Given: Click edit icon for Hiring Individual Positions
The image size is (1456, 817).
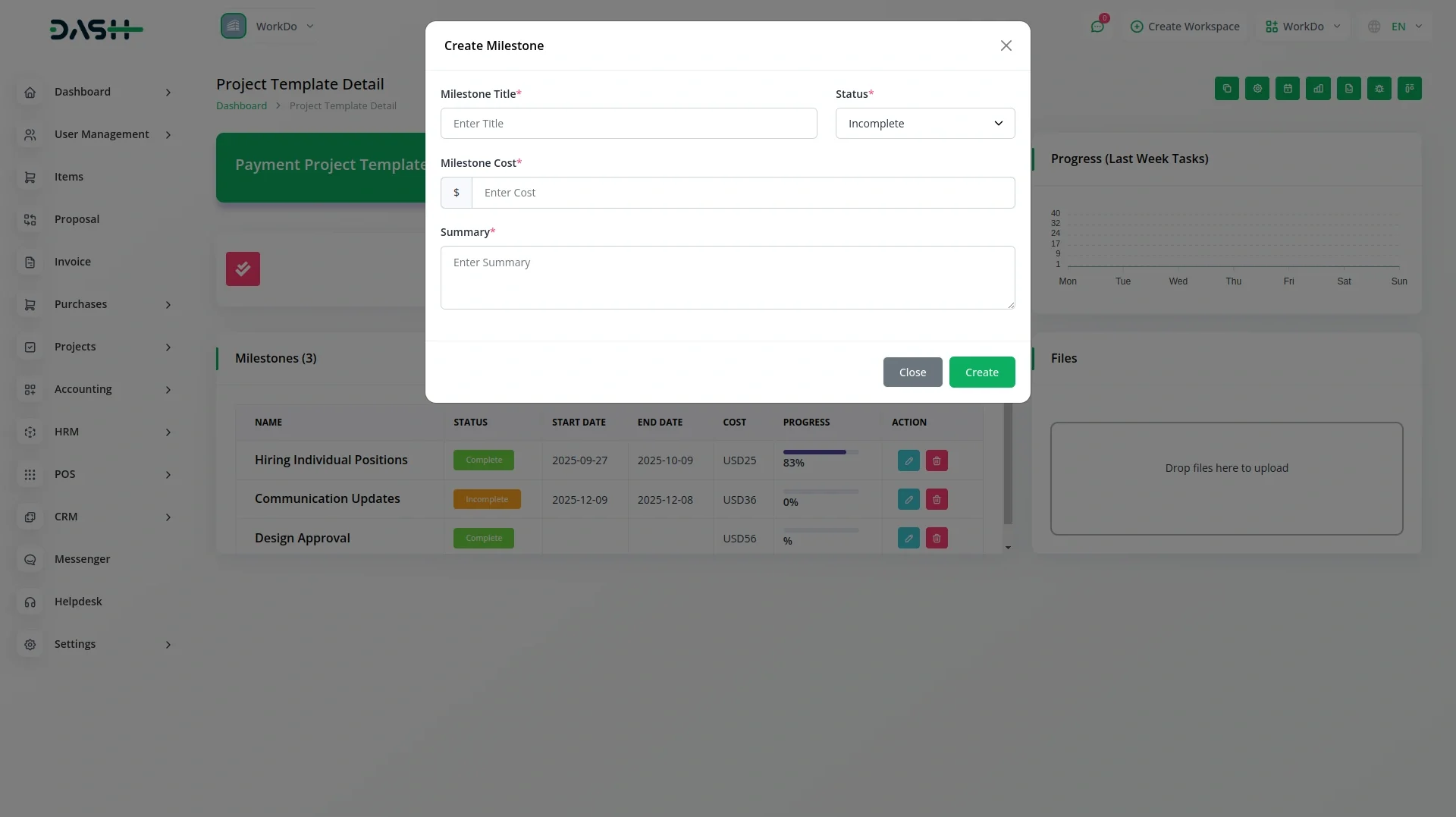Looking at the screenshot, I should pyautogui.click(x=908, y=460).
